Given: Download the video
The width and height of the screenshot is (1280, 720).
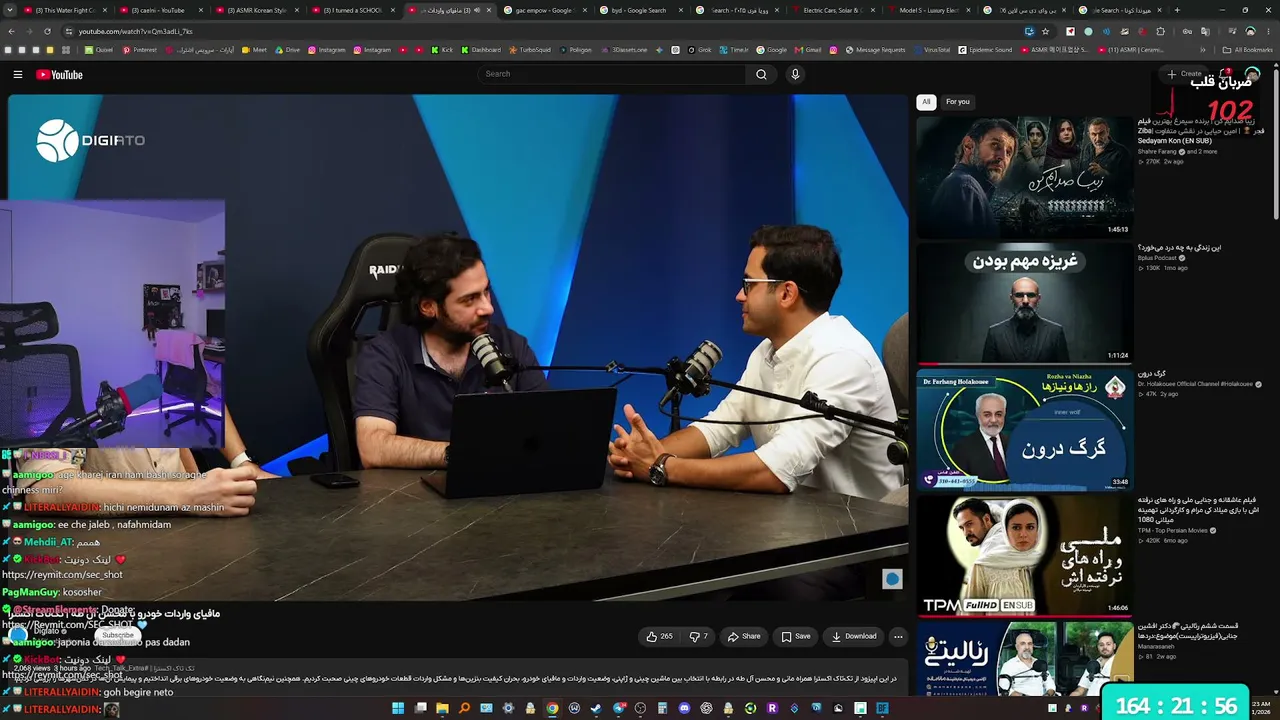Looking at the screenshot, I should tap(853, 636).
